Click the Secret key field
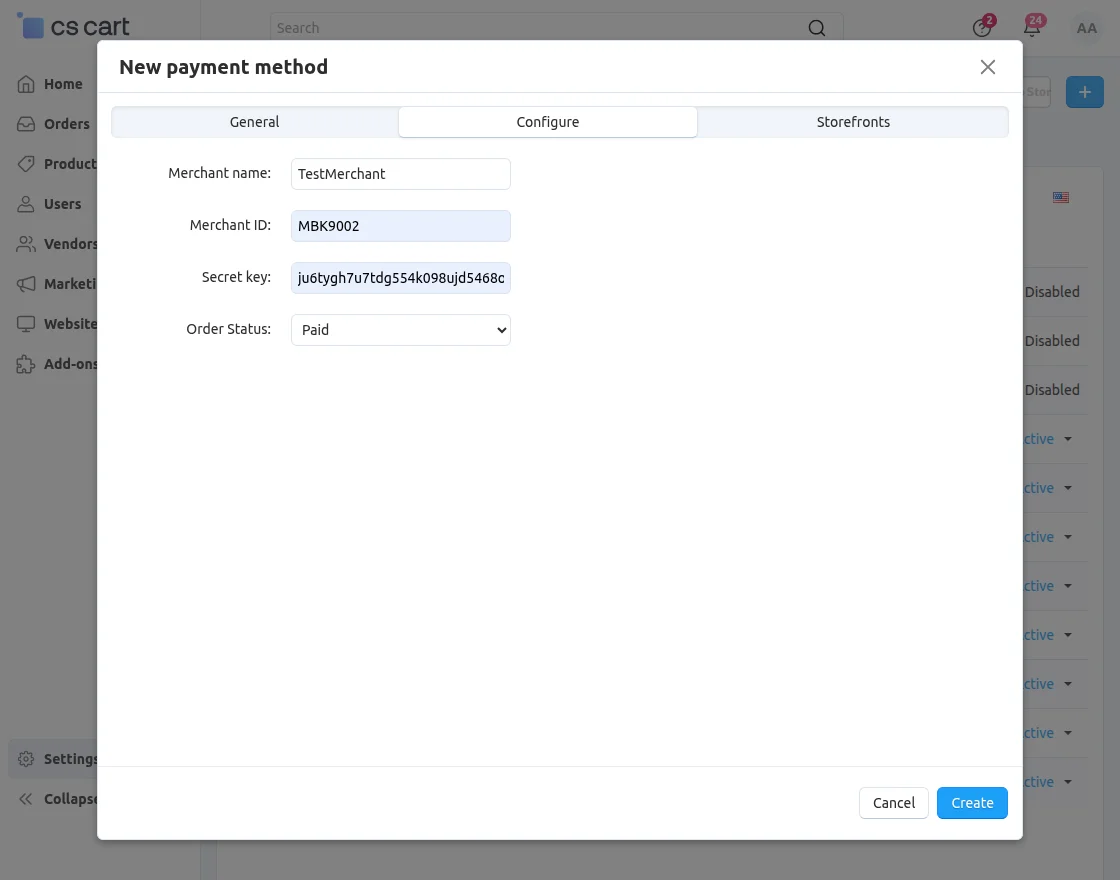Viewport: 1120px width, 880px height. click(x=401, y=278)
